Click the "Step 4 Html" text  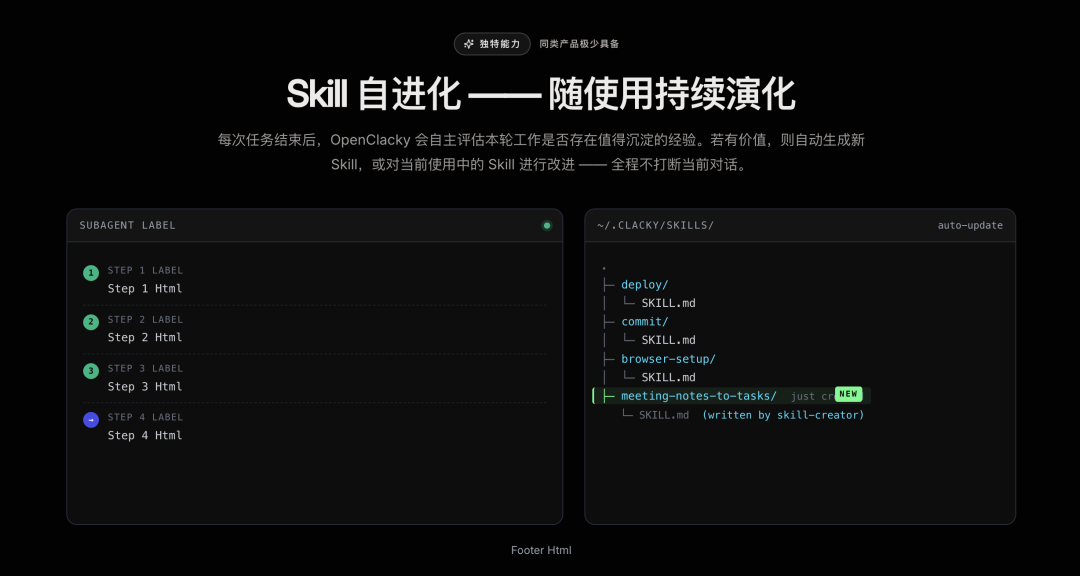[145, 435]
